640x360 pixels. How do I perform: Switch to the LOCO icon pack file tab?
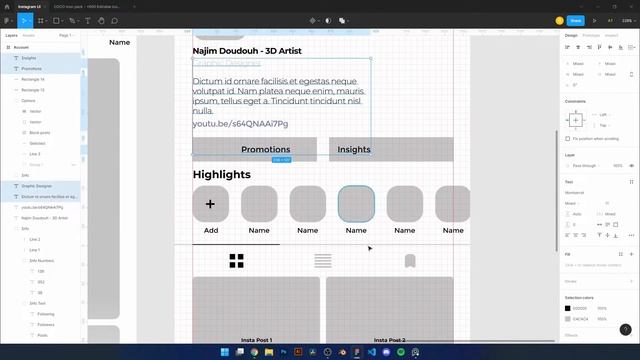click(x=87, y=7)
